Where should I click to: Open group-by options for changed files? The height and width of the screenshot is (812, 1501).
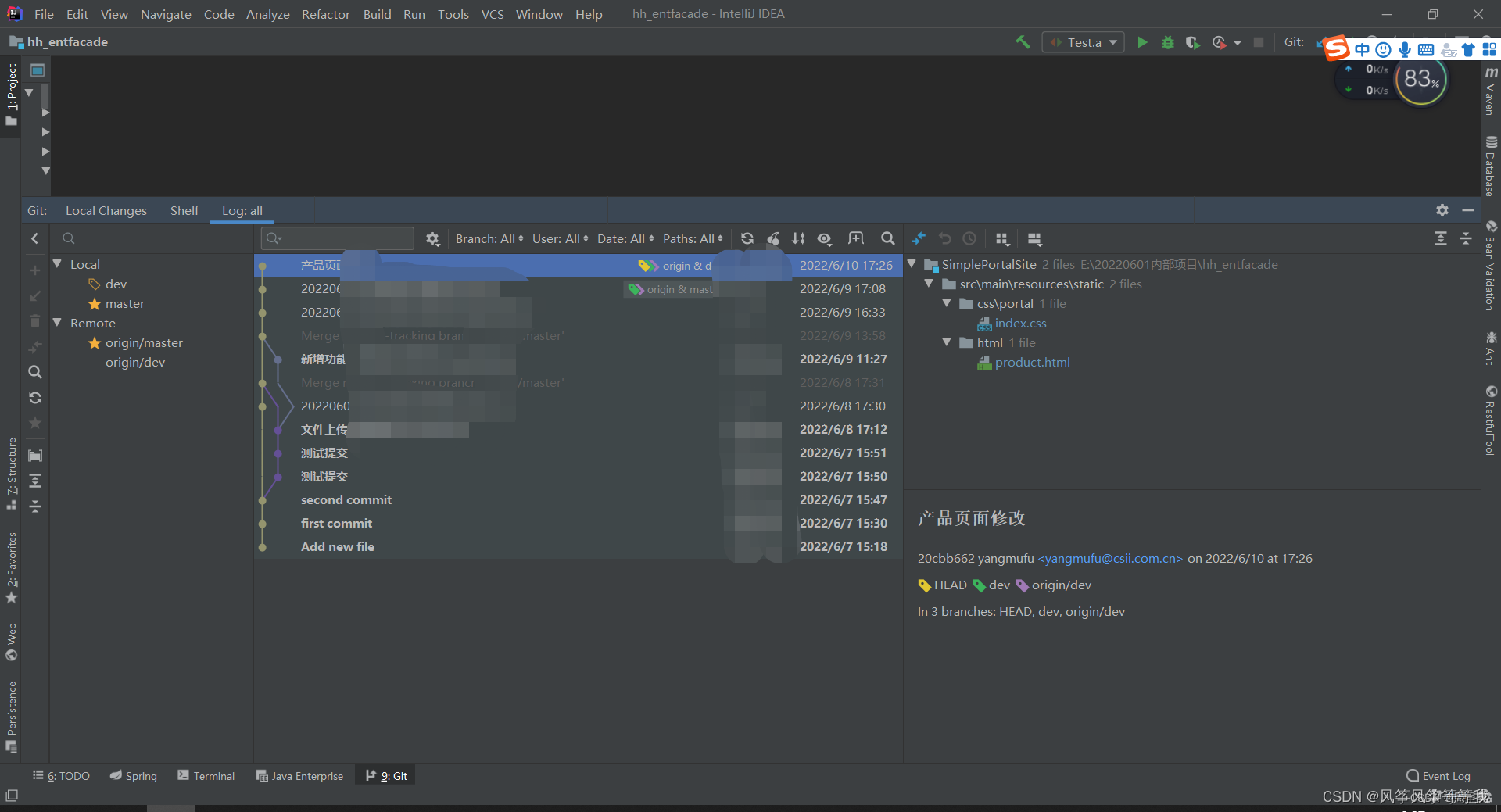[1002, 238]
